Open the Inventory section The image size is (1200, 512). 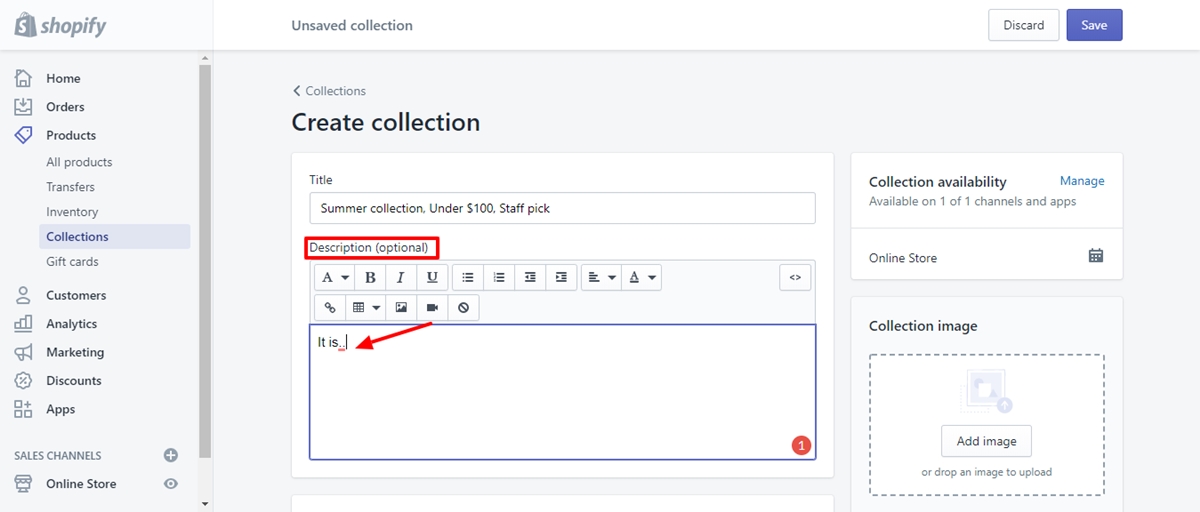point(72,212)
